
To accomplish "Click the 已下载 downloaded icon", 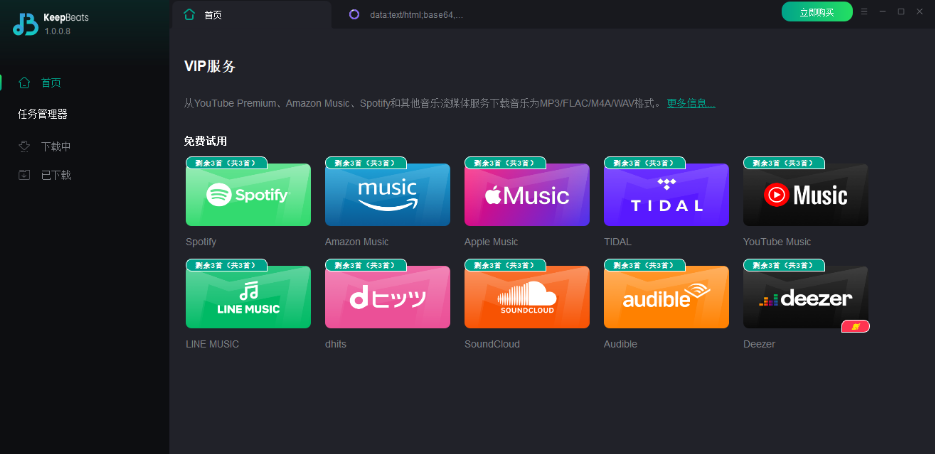I will pyautogui.click(x=24, y=175).
